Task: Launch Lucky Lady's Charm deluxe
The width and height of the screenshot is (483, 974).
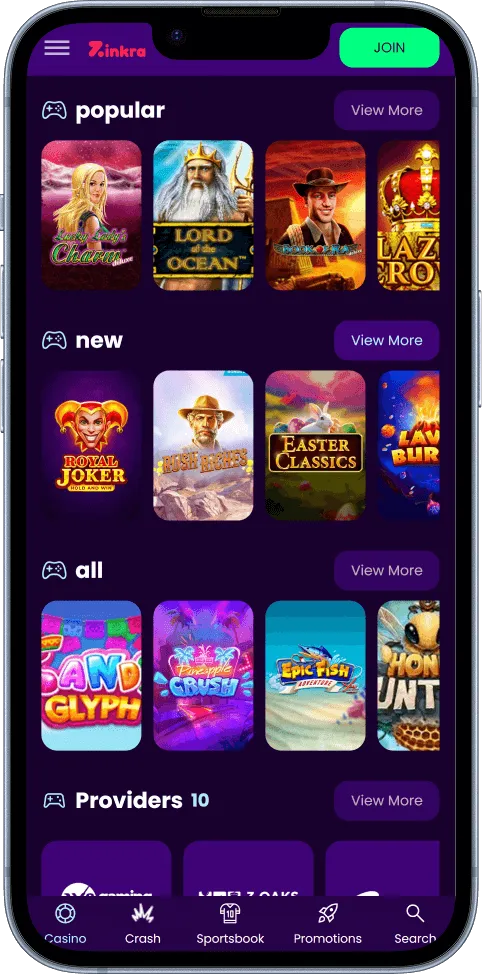Action: 91,215
